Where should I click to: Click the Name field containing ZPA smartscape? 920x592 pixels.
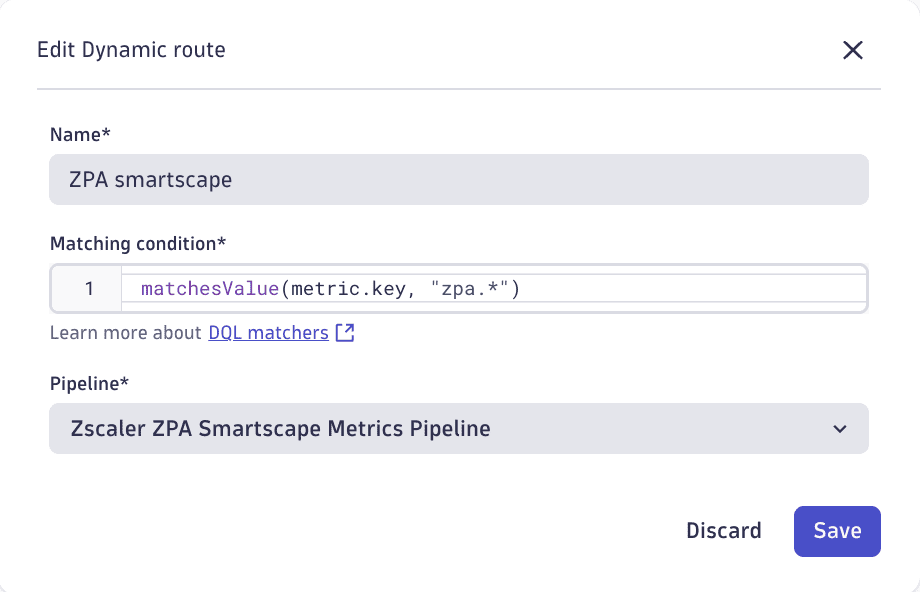459,180
